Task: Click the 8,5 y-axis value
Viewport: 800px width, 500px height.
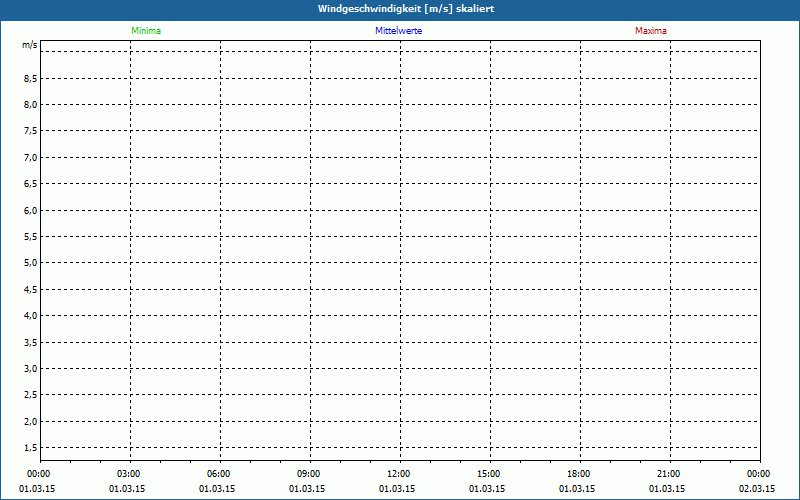Action: tap(31, 79)
